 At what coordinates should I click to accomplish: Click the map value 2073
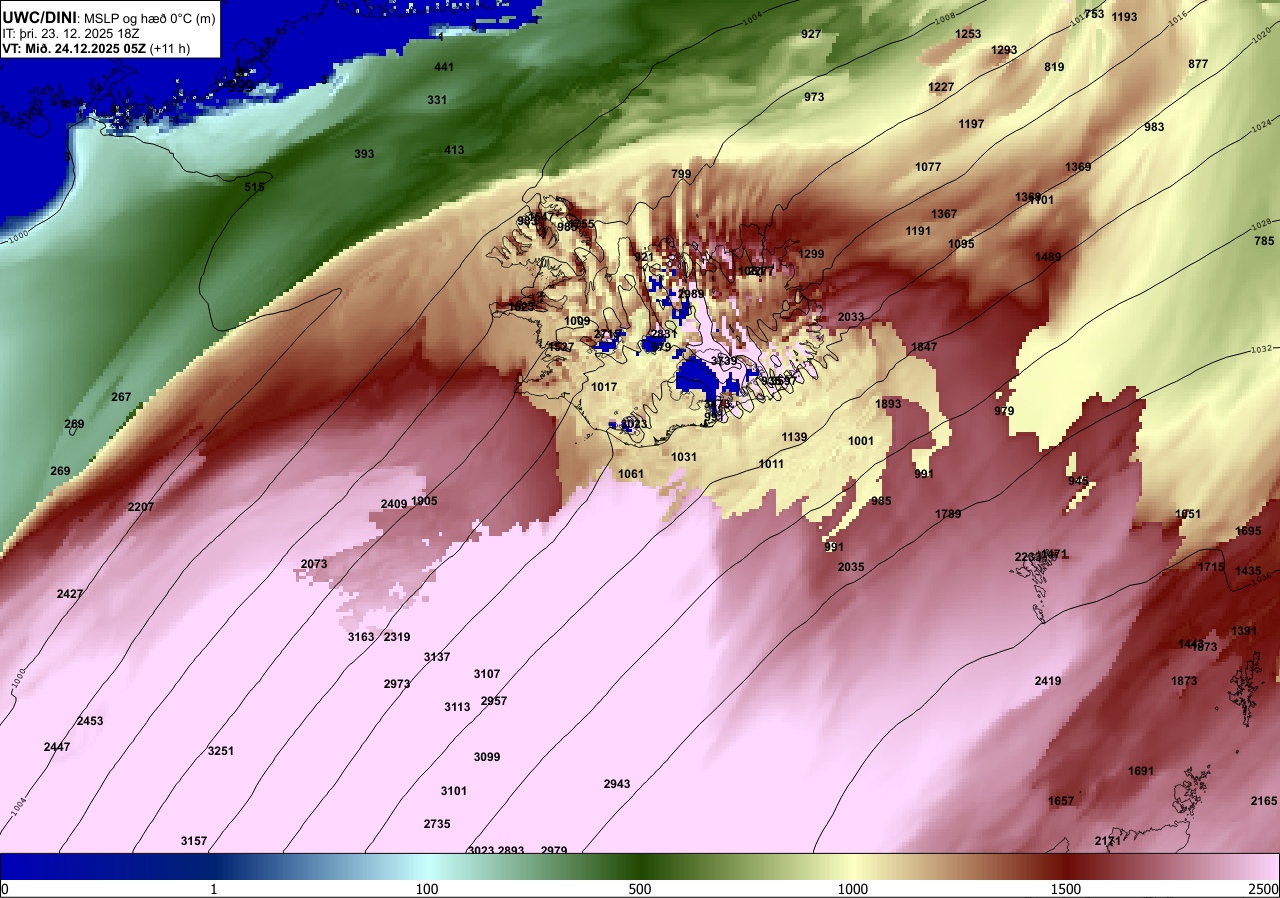[x=314, y=564]
